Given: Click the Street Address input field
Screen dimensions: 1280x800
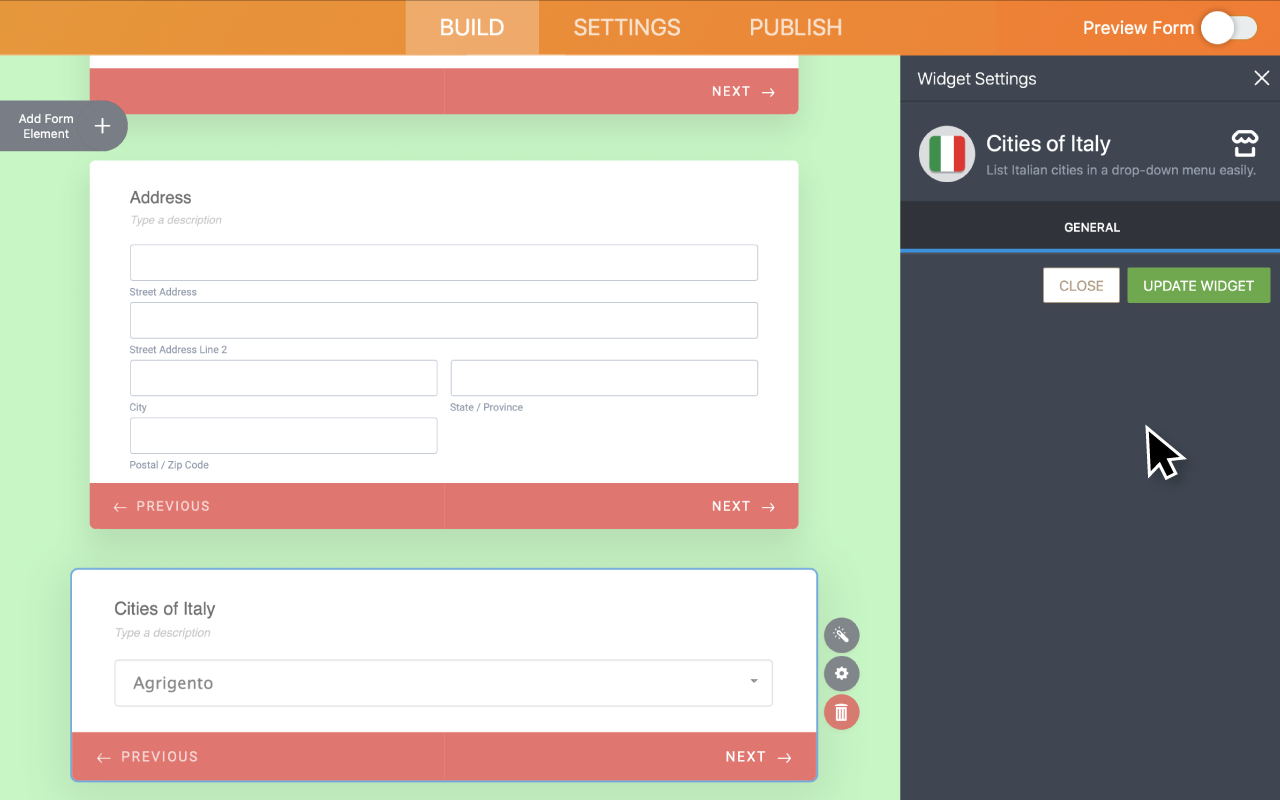Looking at the screenshot, I should click(x=443, y=262).
